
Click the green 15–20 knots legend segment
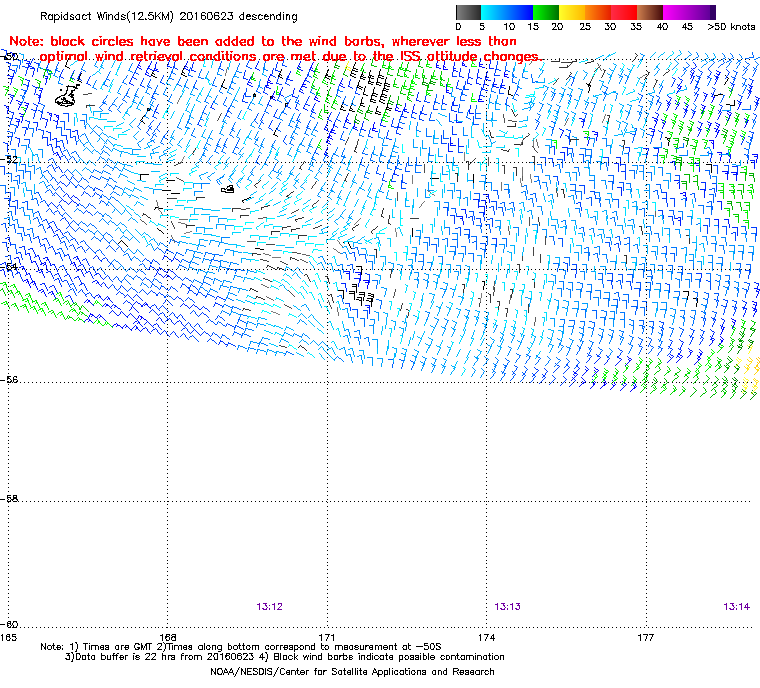[x=546, y=12]
